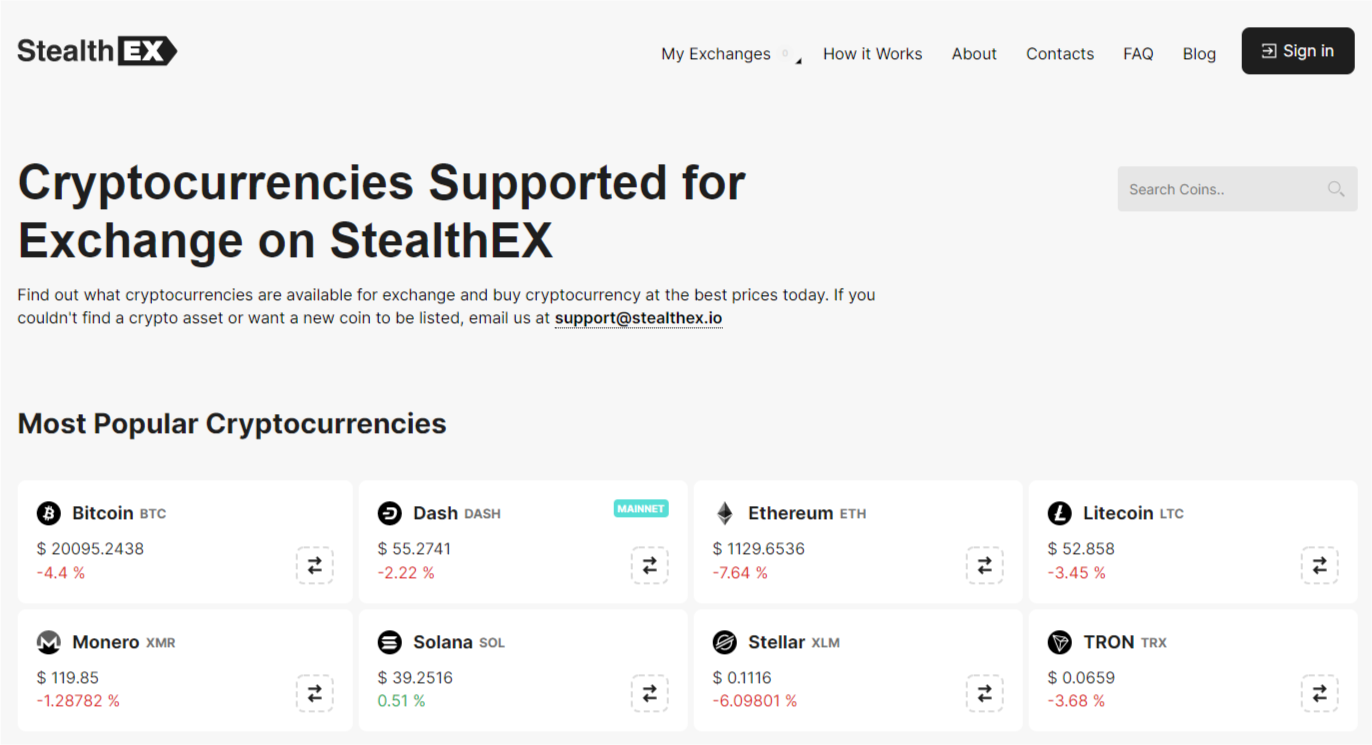Focus the Search Coins input field
This screenshot has height=745, width=1372.
(x=1220, y=189)
